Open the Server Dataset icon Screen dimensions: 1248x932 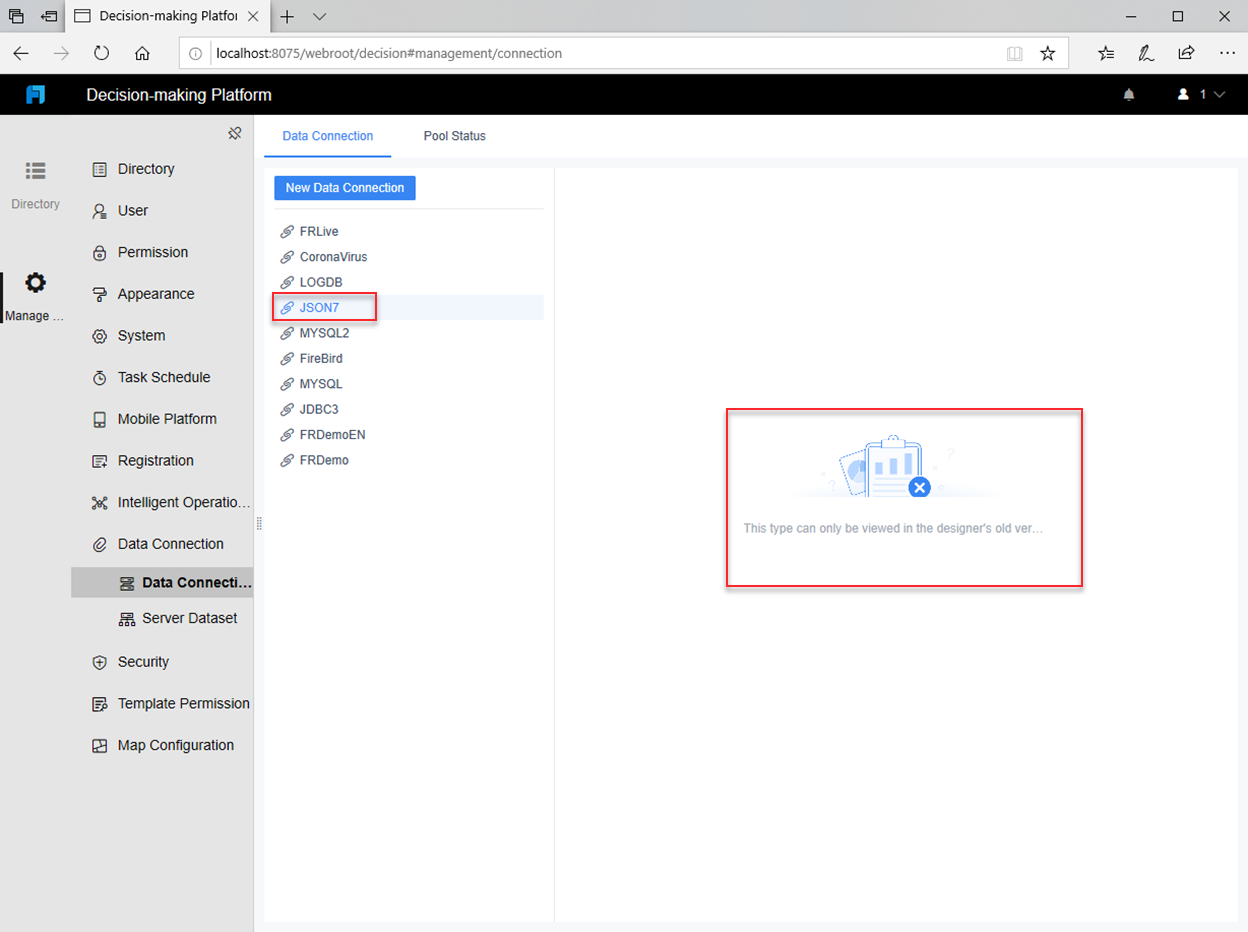[x=127, y=618]
